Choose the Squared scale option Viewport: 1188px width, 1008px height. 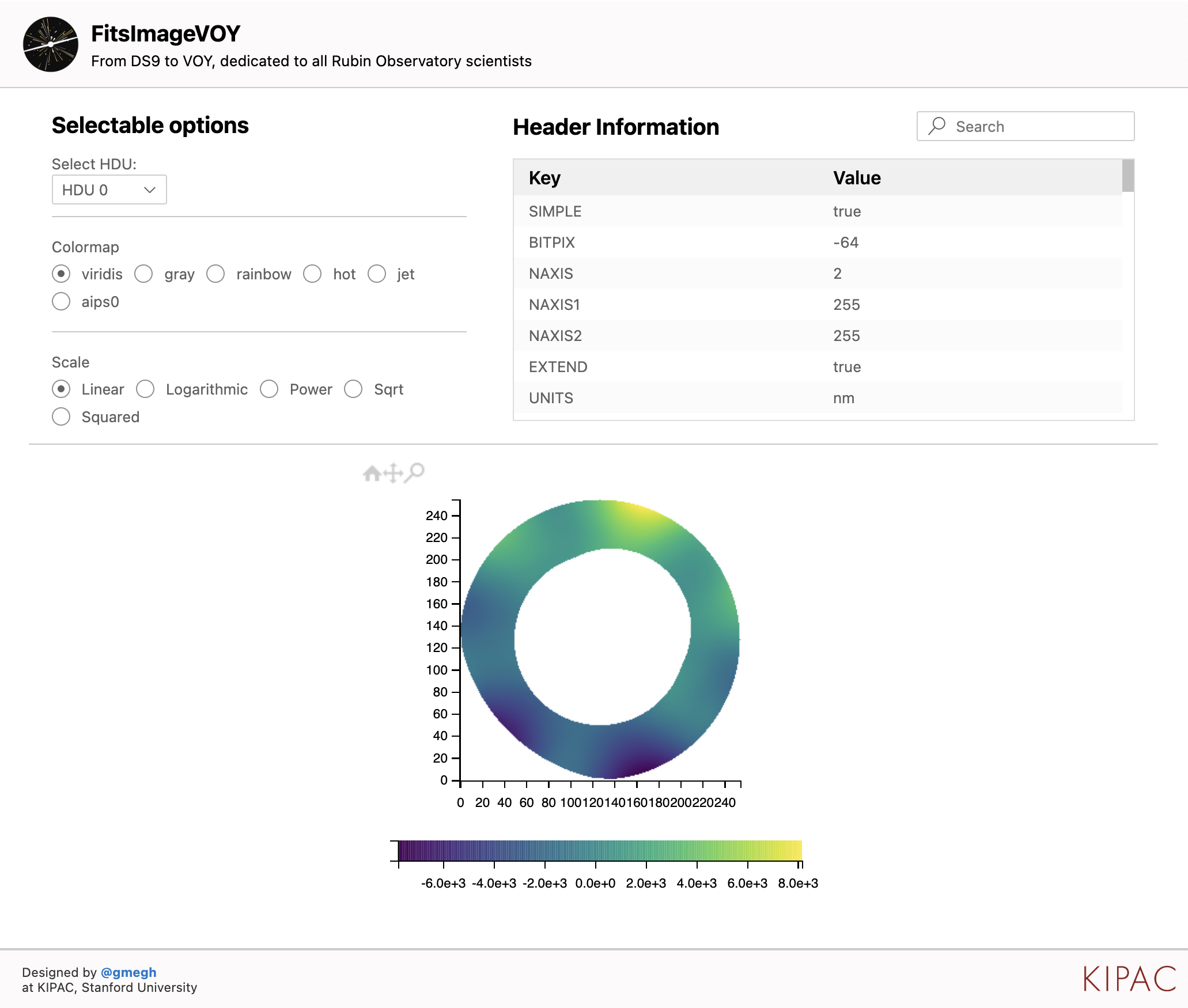tap(61, 416)
